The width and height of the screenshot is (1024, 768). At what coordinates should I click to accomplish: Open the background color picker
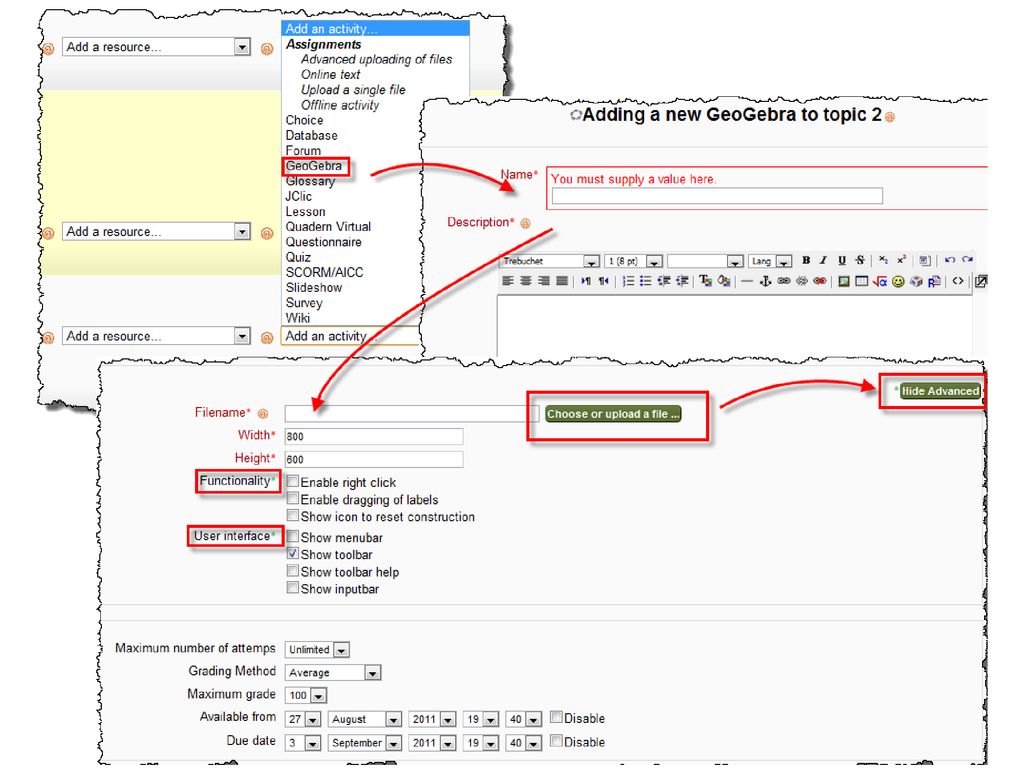pyautogui.click(x=724, y=281)
